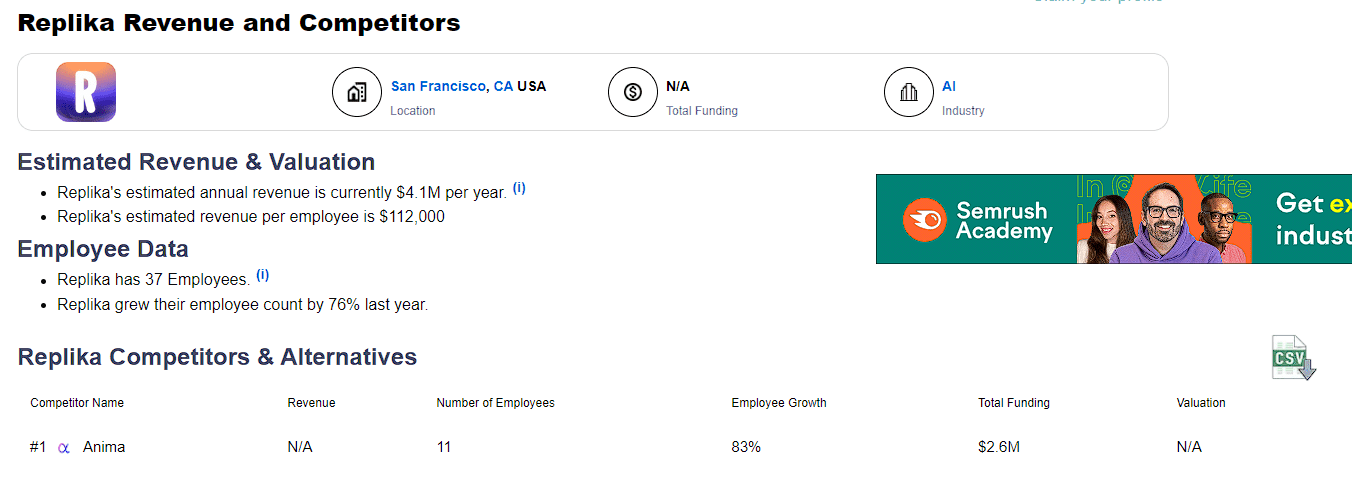The width and height of the screenshot is (1352, 491).
Task: Open the Anima competitor page
Action: point(104,447)
